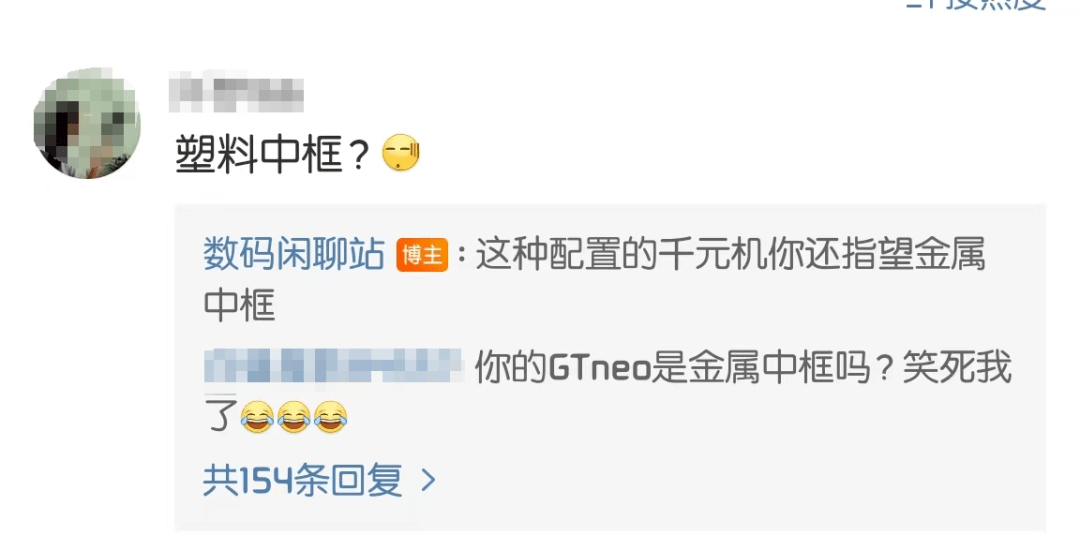Open the blurred username before 你的GTneo

click(333, 366)
